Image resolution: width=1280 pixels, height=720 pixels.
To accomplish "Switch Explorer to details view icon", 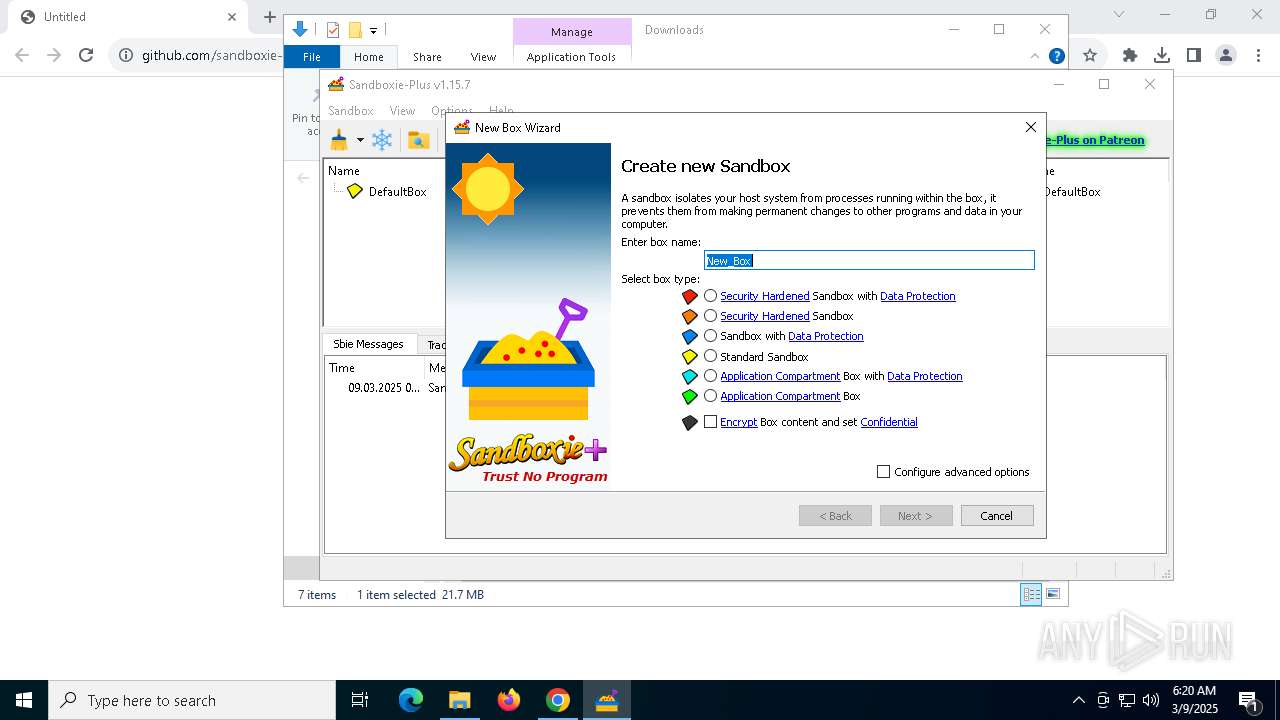I will pyautogui.click(x=1031, y=594).
